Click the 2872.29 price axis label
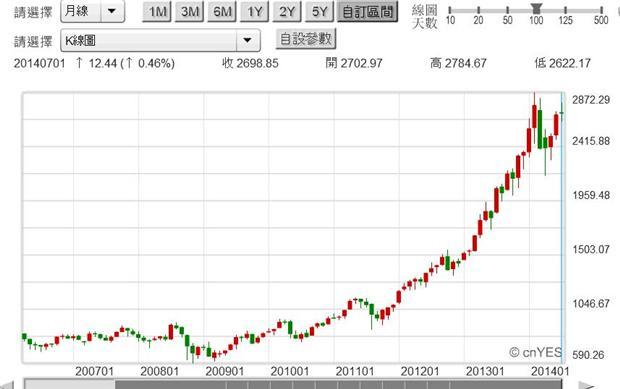 pos(591,100)
